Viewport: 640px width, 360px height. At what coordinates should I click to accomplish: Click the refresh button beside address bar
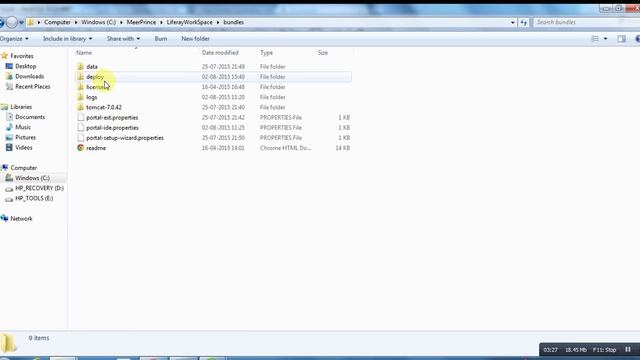click(524, 22)
